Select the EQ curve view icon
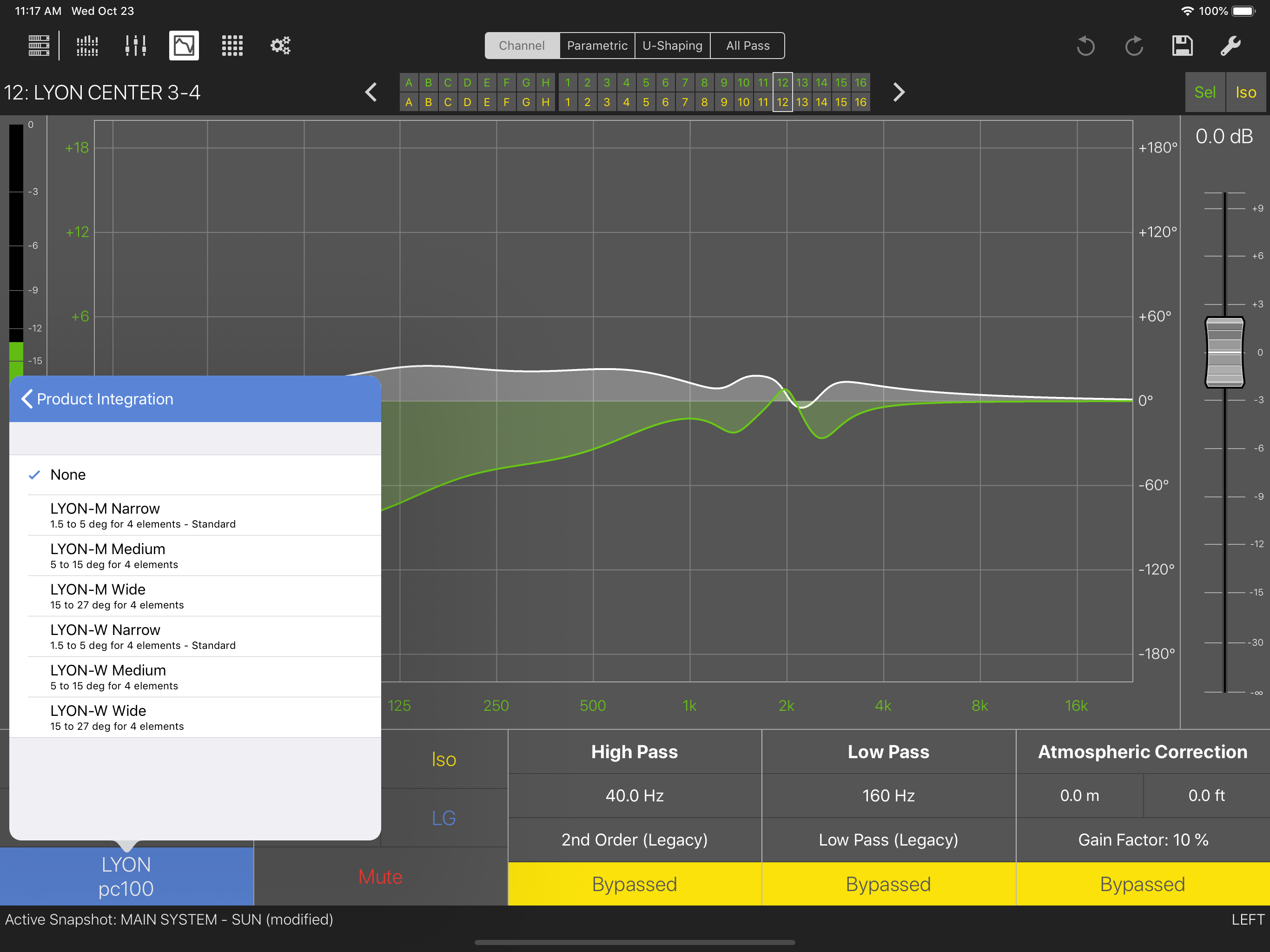This screenshot has height=952, width=1270. (x=184, y=46)
